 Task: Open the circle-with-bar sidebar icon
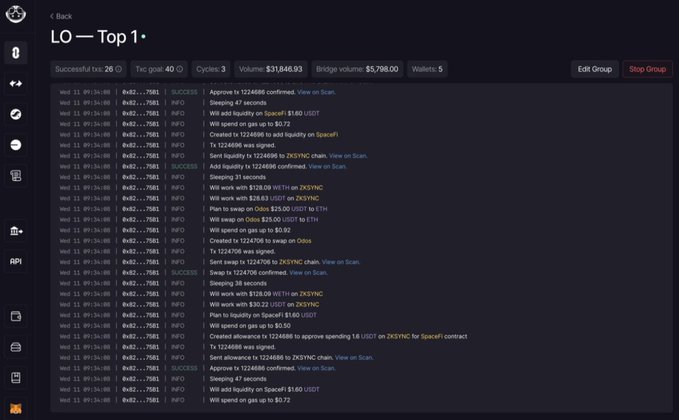click(16, 145)
